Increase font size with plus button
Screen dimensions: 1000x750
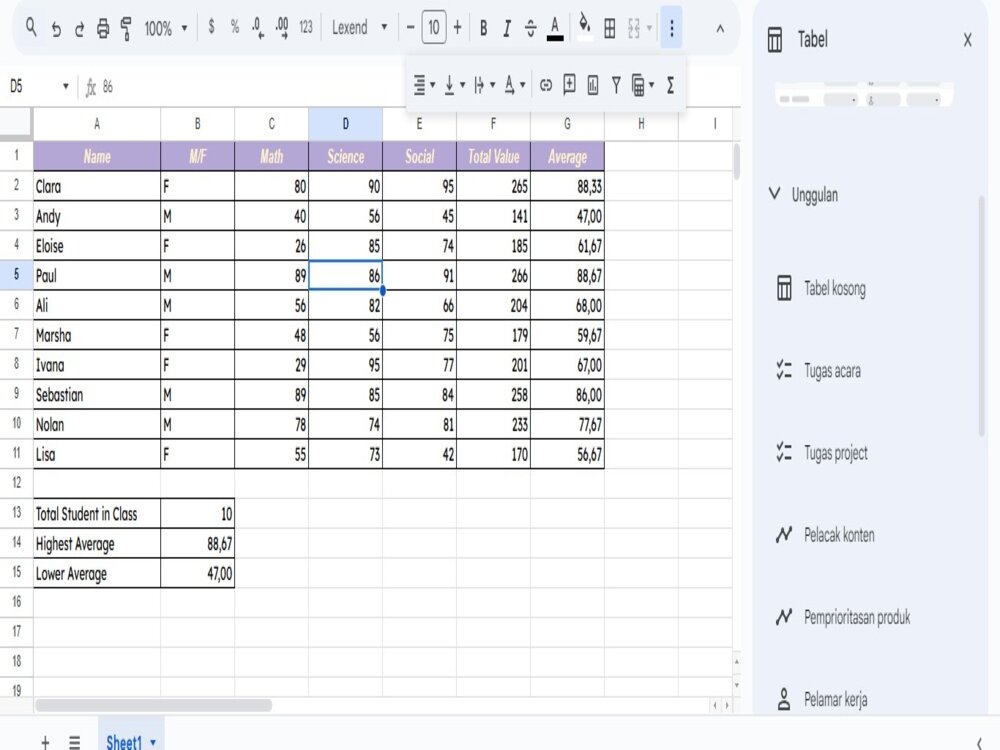point(457,28)
